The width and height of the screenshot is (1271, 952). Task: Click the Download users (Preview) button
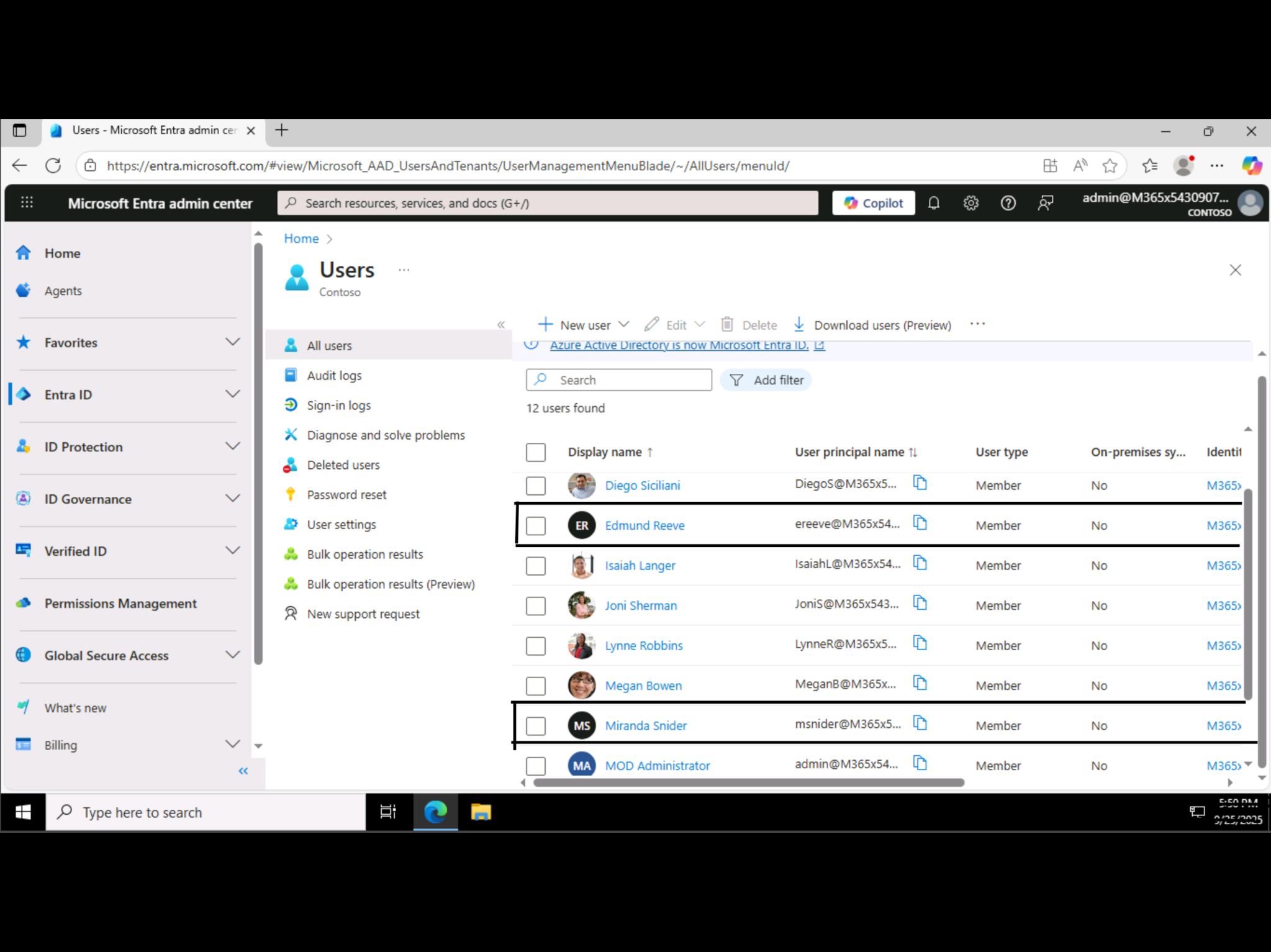(x=873, y=324)
